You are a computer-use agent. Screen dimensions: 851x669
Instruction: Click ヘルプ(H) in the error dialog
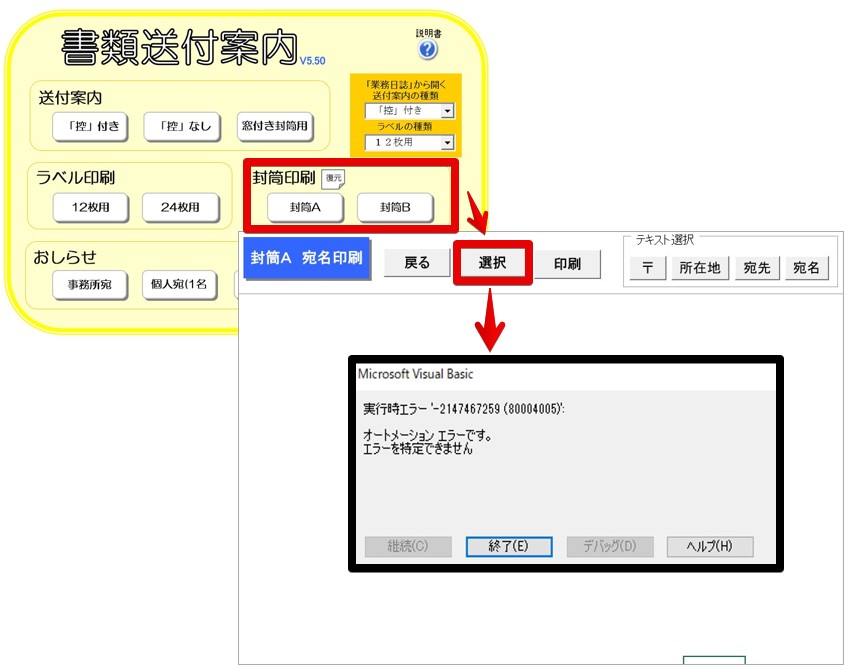(x=710, y=546)
